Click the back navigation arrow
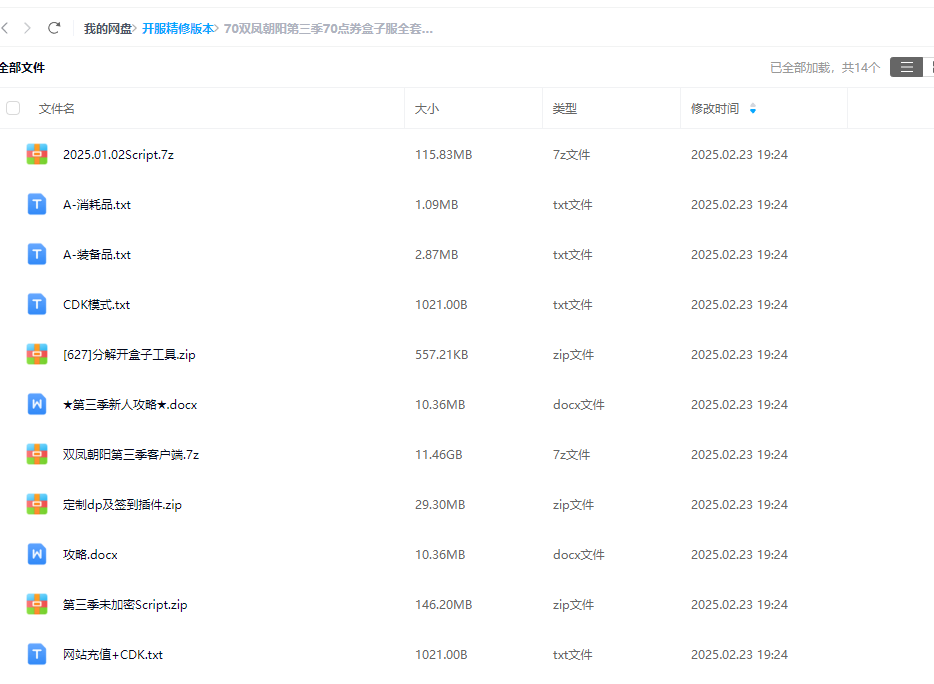The image size is (934, 684). (x=6, y=28)
